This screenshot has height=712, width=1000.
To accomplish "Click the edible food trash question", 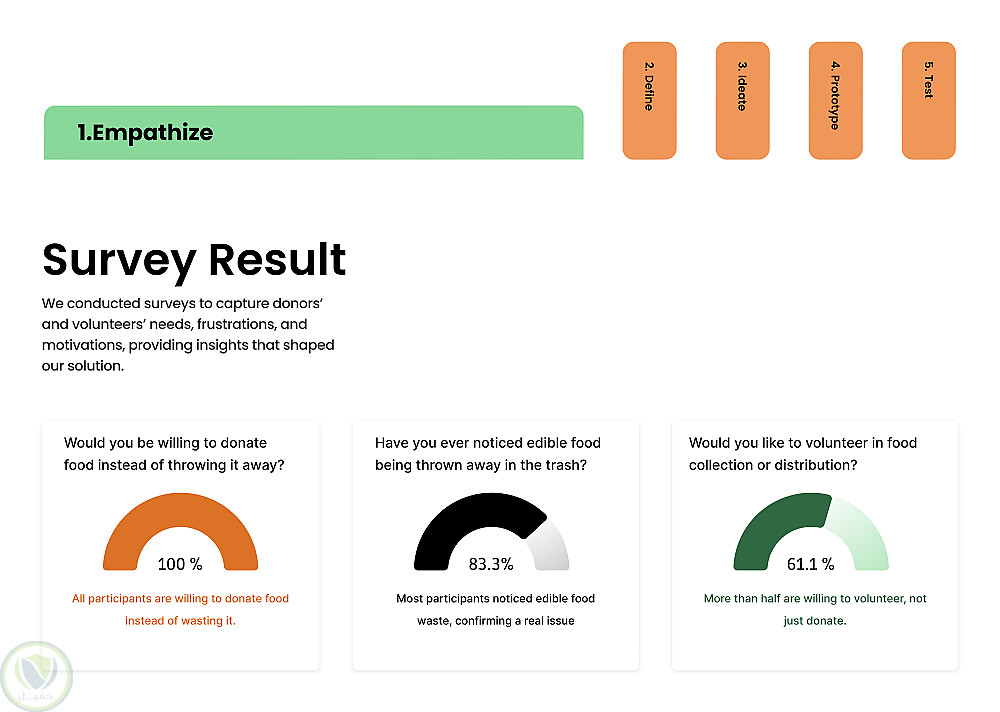I will point(487,454).
